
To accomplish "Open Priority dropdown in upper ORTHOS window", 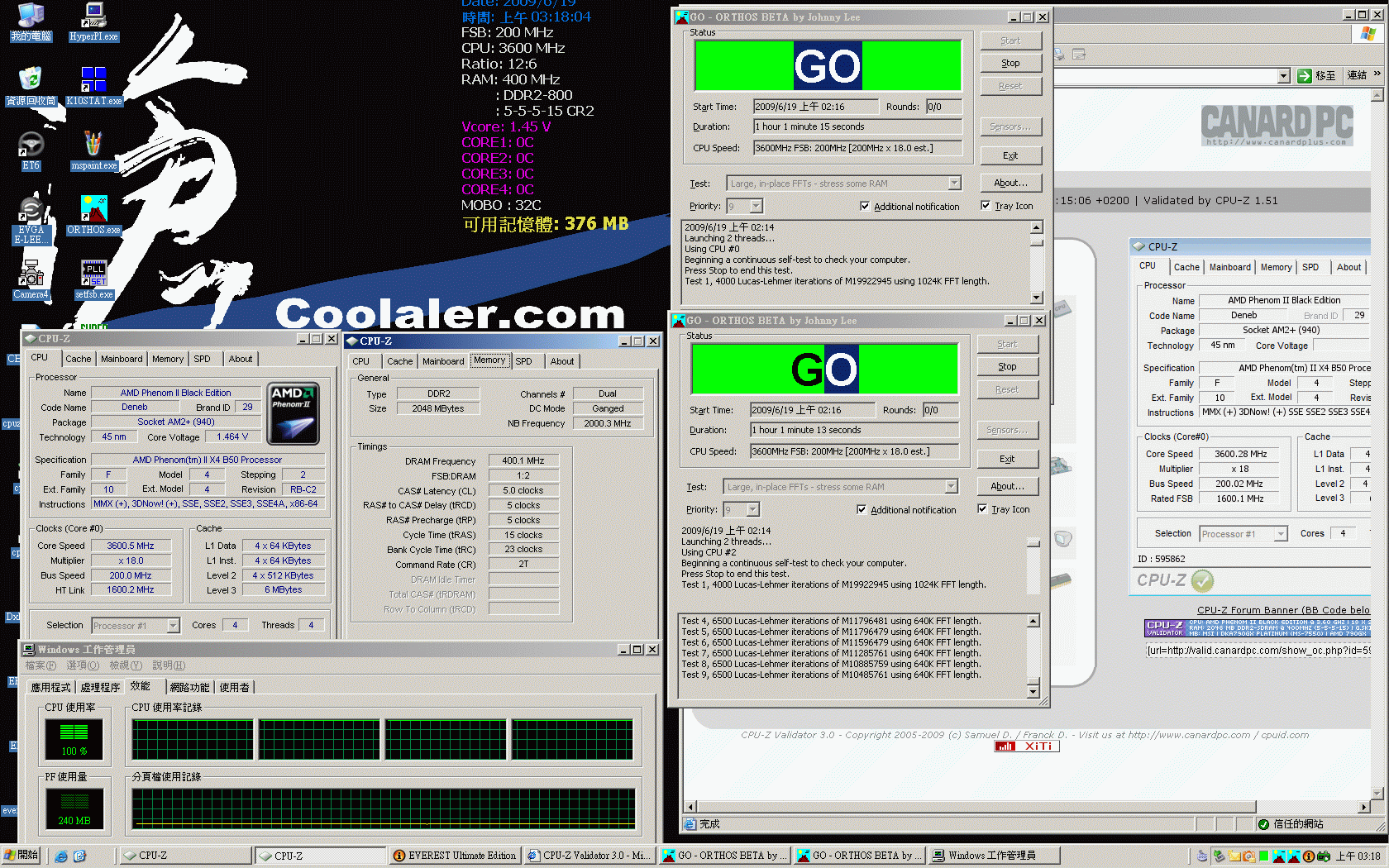I will (x=757, y=206).
